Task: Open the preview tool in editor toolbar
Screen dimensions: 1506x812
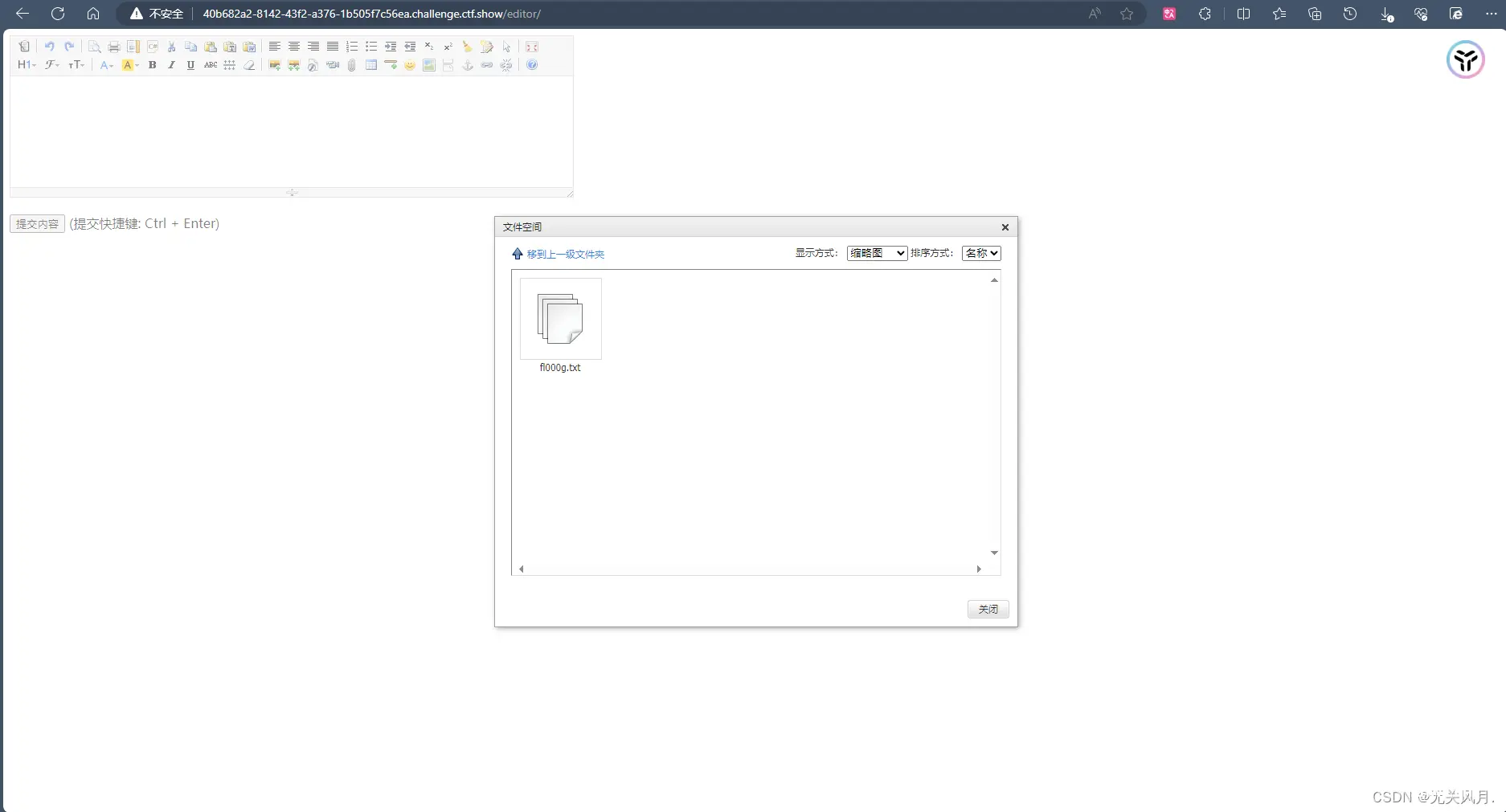Action: coord(94,47)
